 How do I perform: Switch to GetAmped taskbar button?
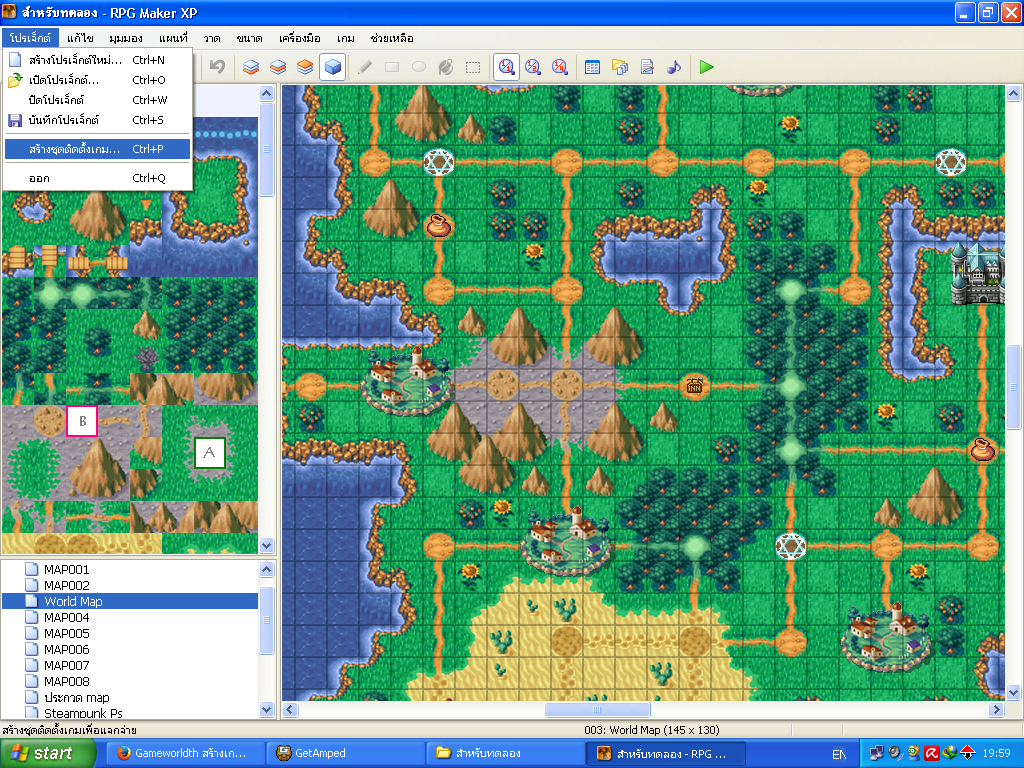pyautogui.click(x=345, y=754)
